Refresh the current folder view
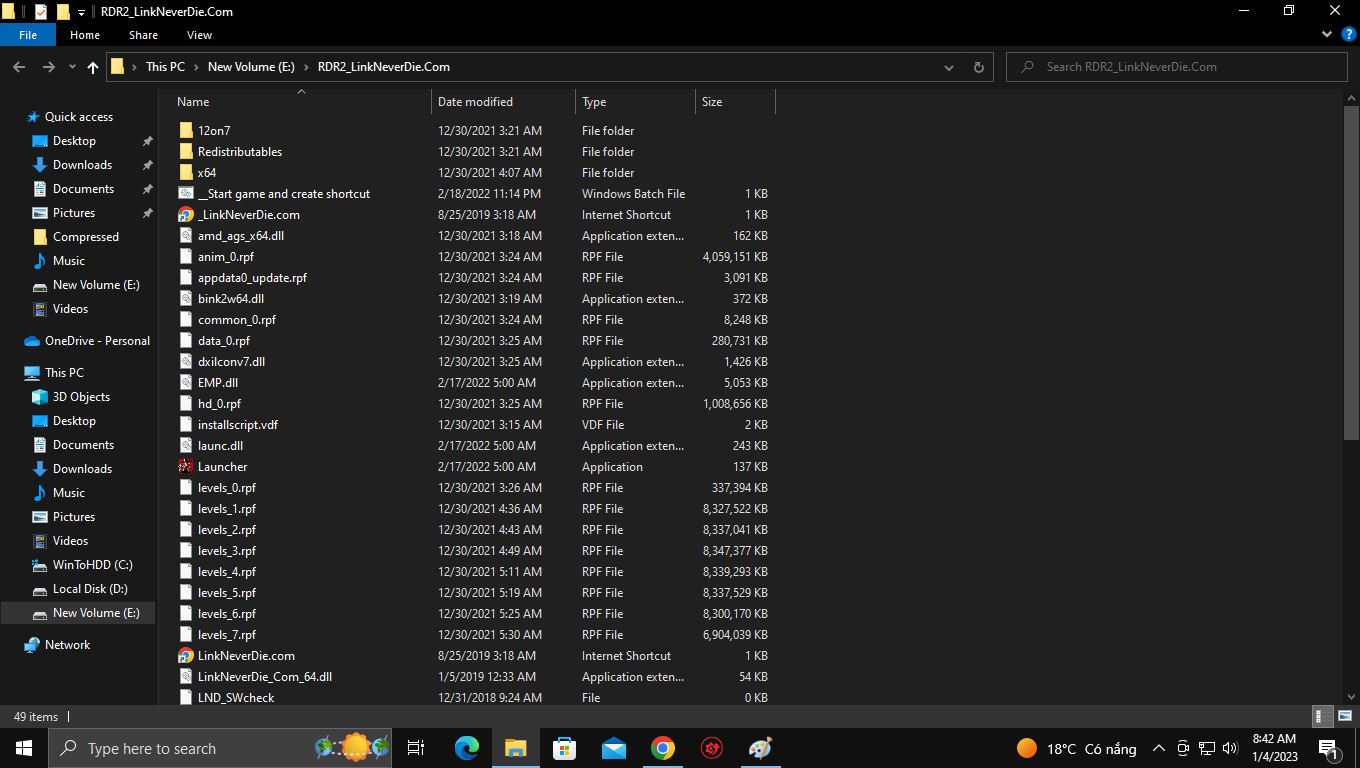Image resolution: width=1360 pixels, height=768 pixels. tap(978, 67)
